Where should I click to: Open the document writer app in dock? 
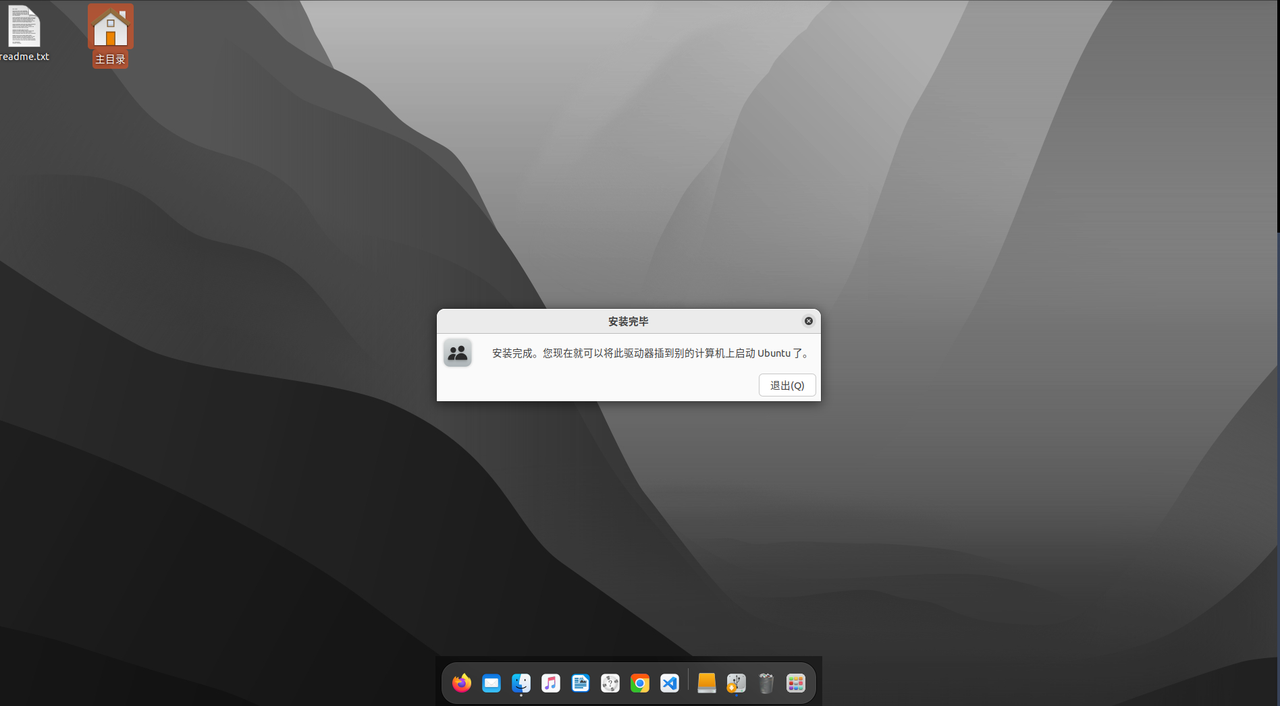click(x=580, y=683)
